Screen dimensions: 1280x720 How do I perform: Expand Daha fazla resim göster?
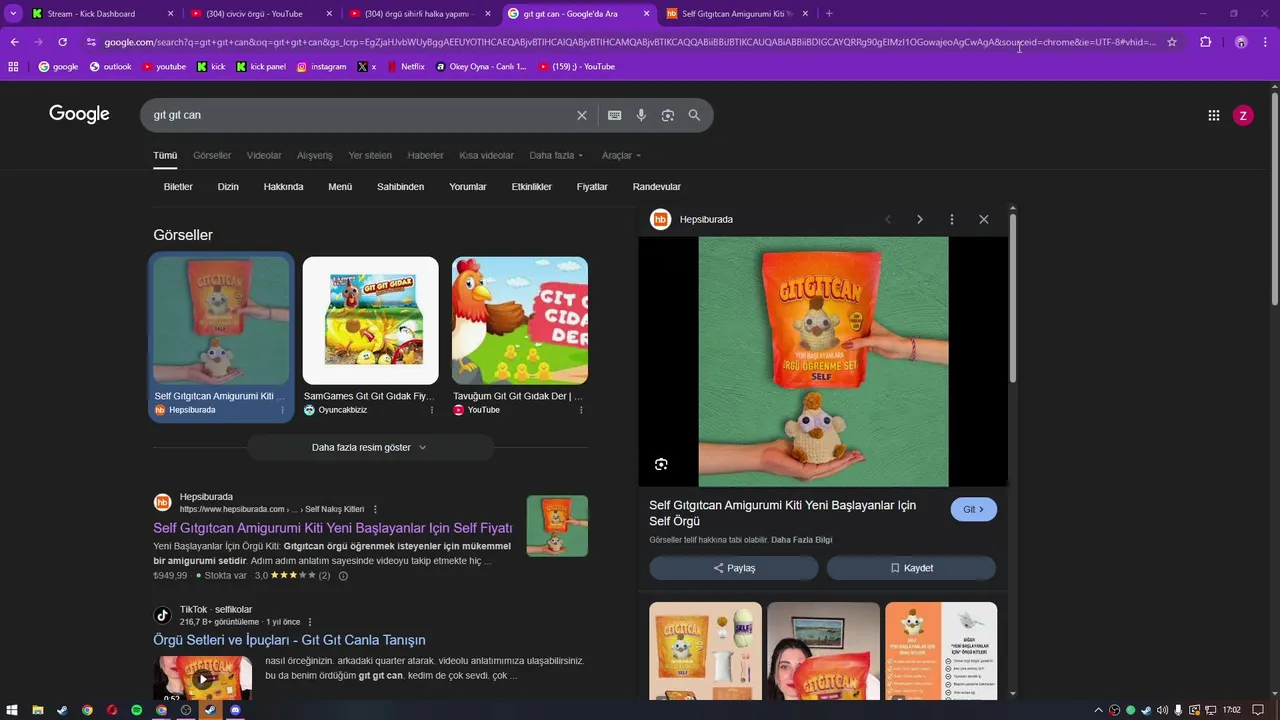tap(369, 447)
